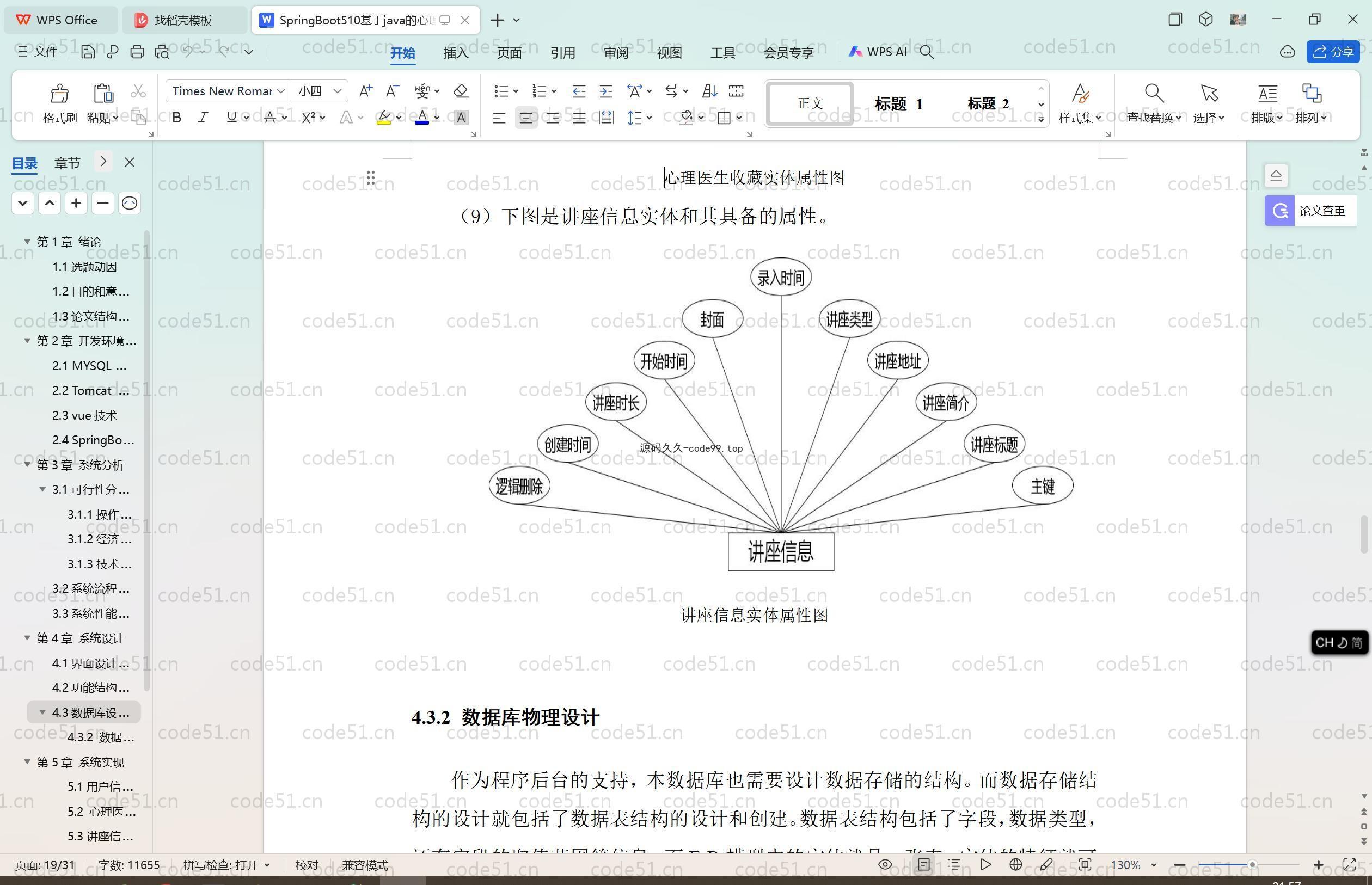Click the 分享 share button
The height and width of the screenshot is (885, 1372).
click(x=1332, y=52)
